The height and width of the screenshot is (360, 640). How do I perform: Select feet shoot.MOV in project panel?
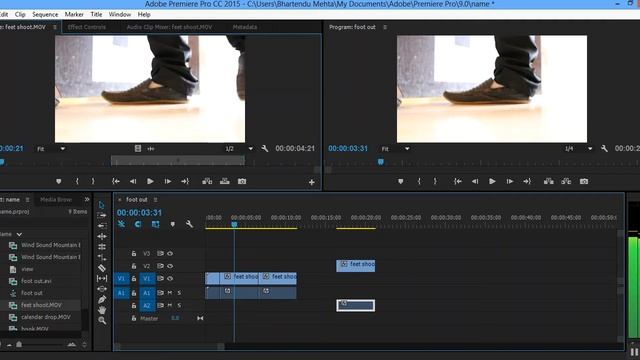(x=41, y=305)
